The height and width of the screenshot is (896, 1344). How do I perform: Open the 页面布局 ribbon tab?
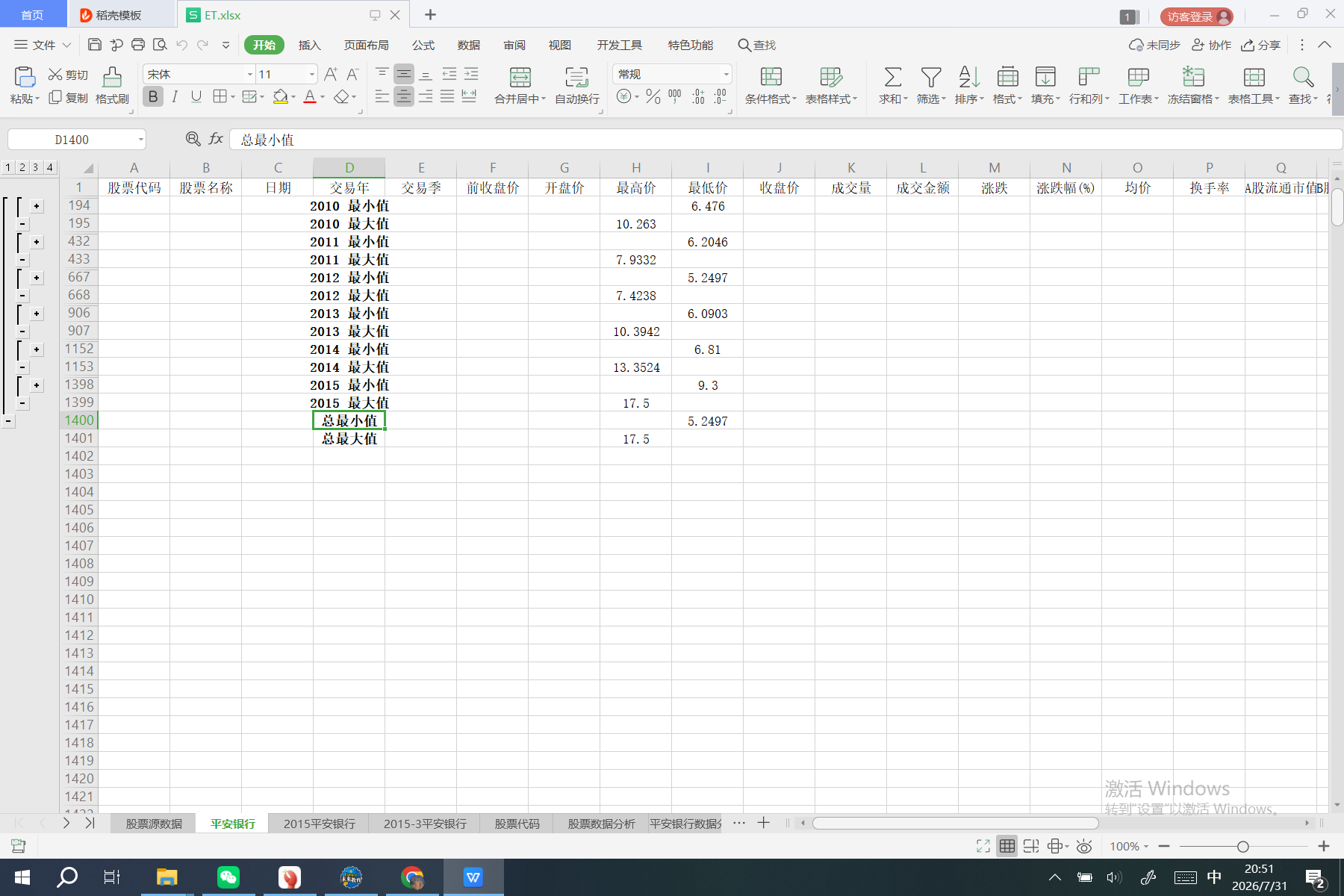pyautogui.click(x=366, y=45)
